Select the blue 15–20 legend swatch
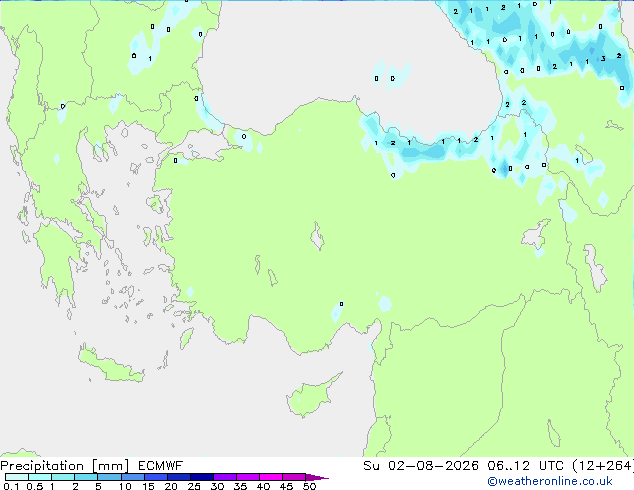This screenshot has height=490, width=634. click(x=156, y=477)
